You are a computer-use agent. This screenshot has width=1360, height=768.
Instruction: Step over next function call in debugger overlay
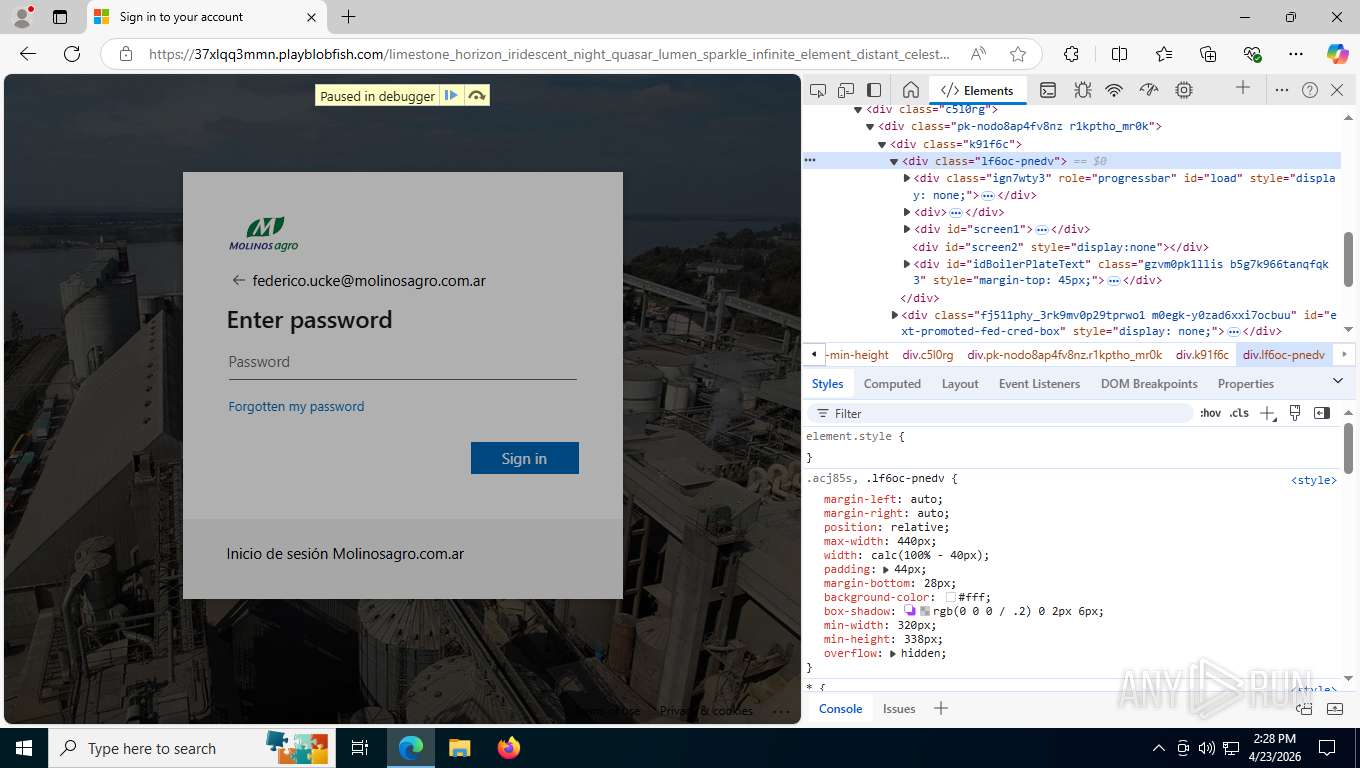click(x=477, y=96)
